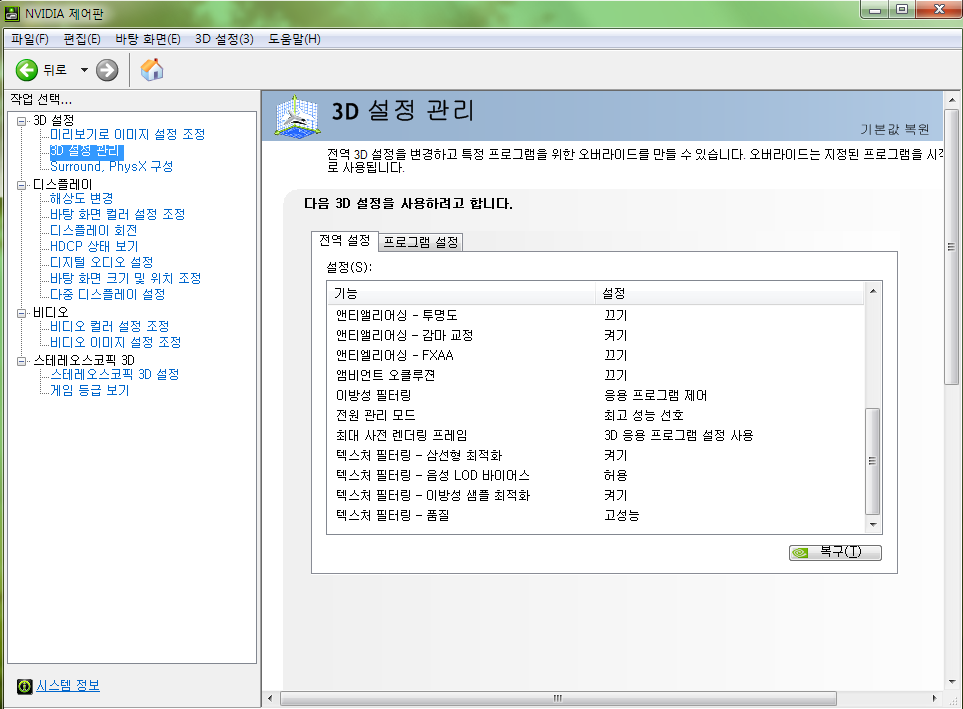The height and width of the screenshot is (709, 963).
Task: Click the green Back arrow icon
Action: (26, 70)
